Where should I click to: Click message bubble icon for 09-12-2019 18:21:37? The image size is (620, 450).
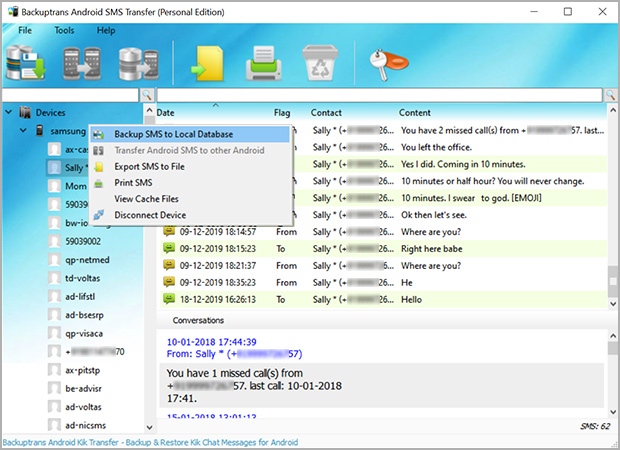point(169,265)
